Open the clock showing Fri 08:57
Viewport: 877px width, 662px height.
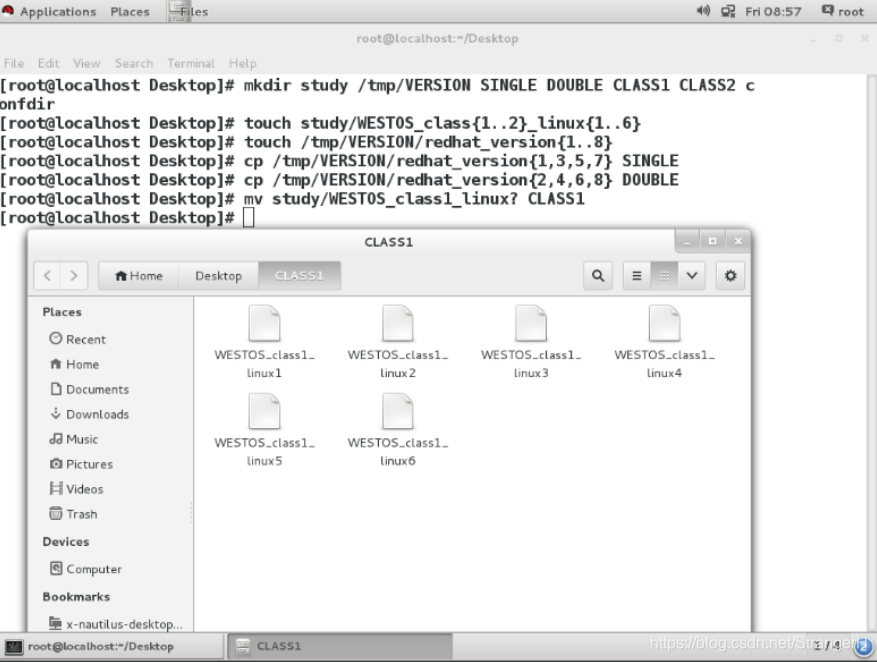click(x=773, y=11)
